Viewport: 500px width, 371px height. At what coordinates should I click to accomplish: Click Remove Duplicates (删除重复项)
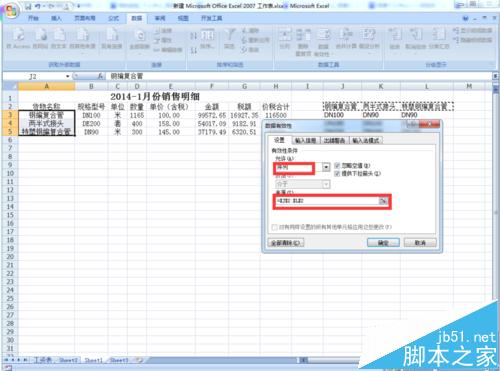303,42
